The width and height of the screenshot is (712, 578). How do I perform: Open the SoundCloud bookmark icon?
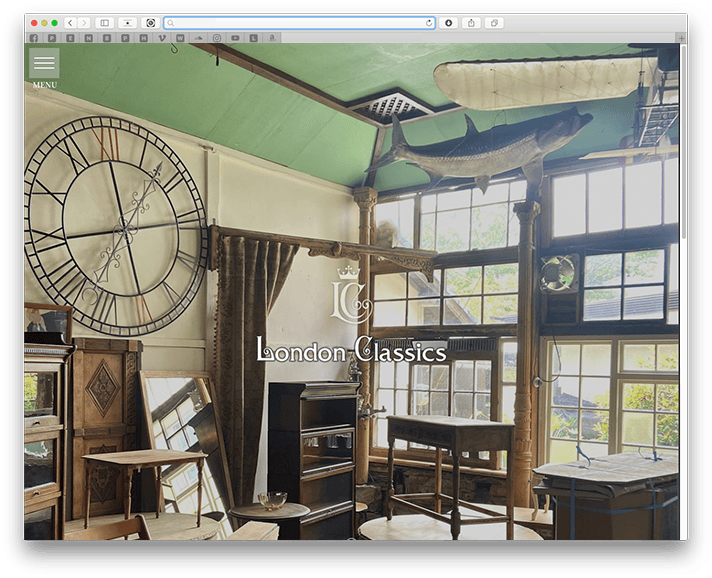pos(198,38)
